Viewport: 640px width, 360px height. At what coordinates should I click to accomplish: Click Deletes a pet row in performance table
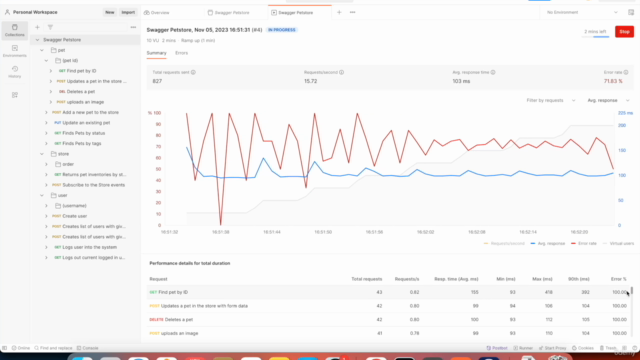(388, 320)
